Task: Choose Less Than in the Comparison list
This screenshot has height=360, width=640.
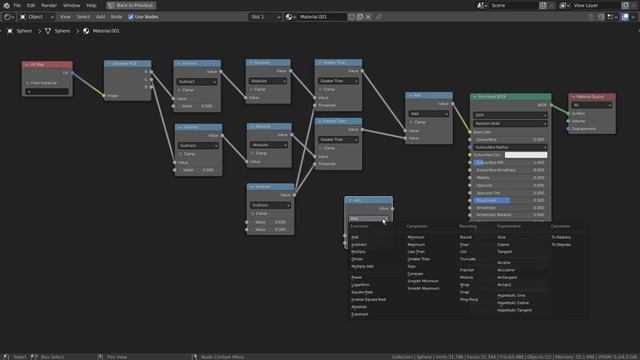Action: click(x=416, y=252)
